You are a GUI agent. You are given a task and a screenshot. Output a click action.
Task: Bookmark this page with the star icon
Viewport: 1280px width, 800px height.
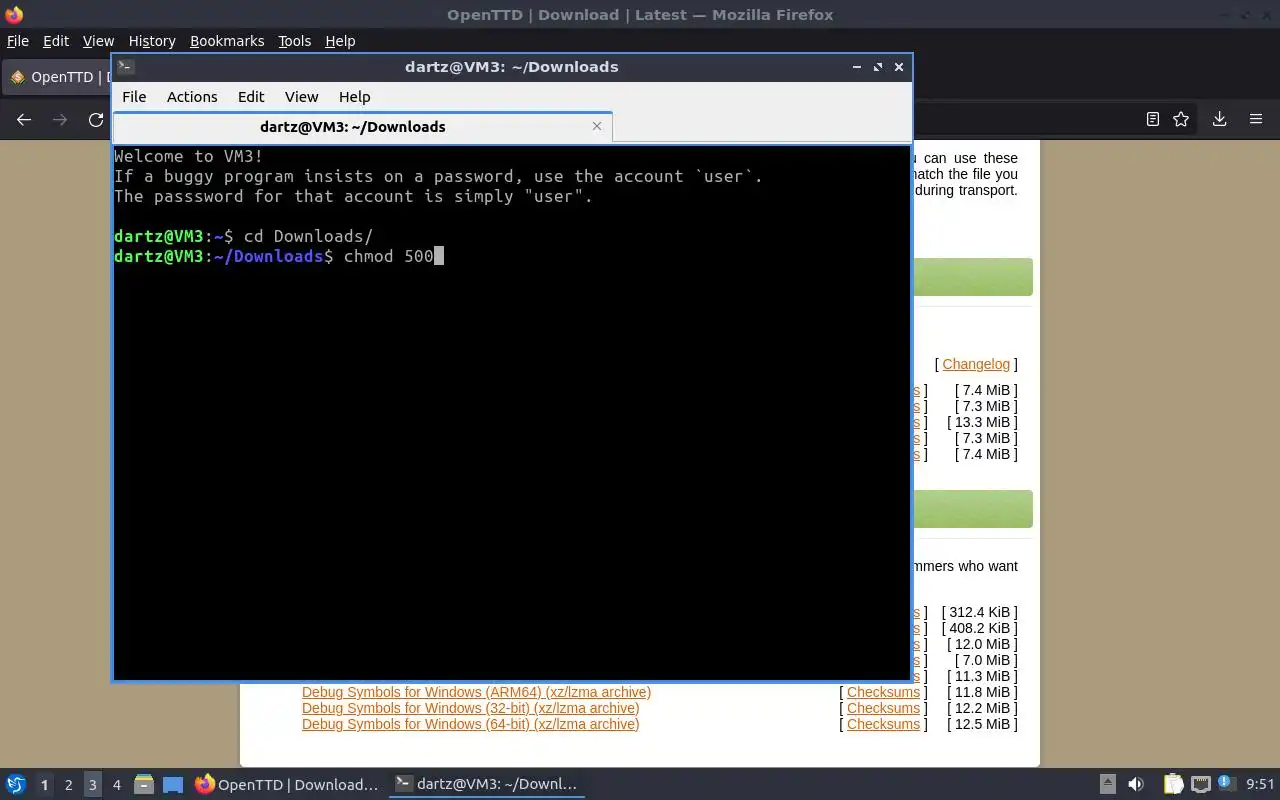[x=1181, y=119]
